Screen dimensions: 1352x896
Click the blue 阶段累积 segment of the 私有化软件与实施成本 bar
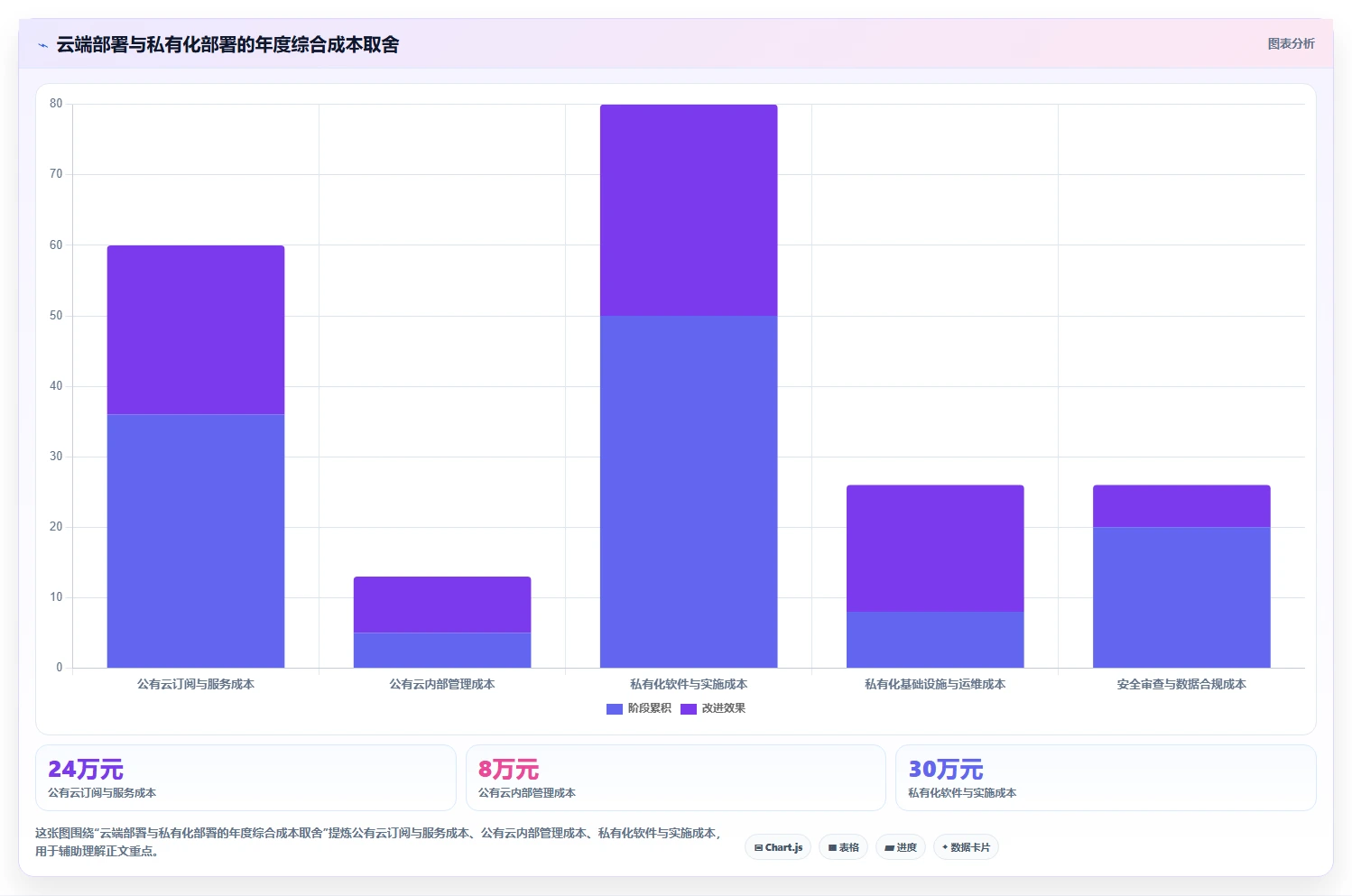(x=689, y=492)
